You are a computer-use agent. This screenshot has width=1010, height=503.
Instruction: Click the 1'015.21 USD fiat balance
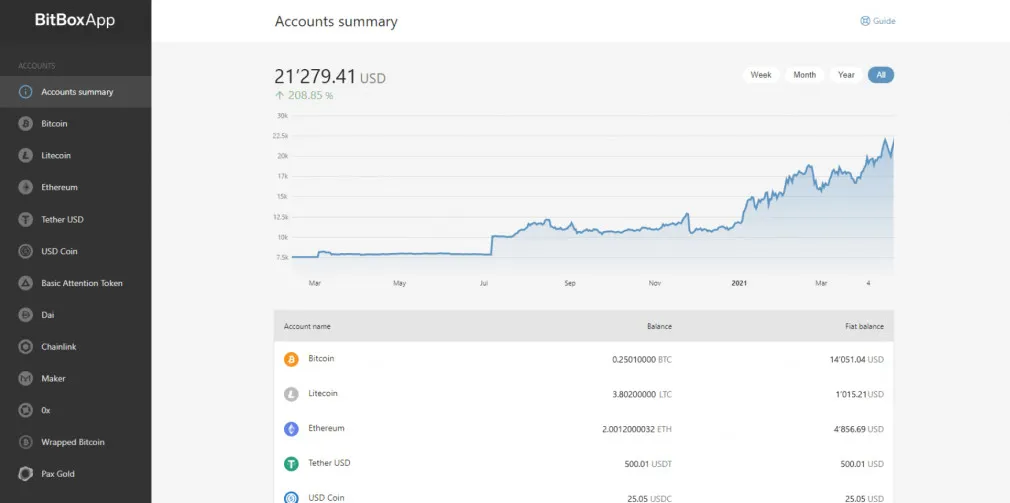pos(860,395)
